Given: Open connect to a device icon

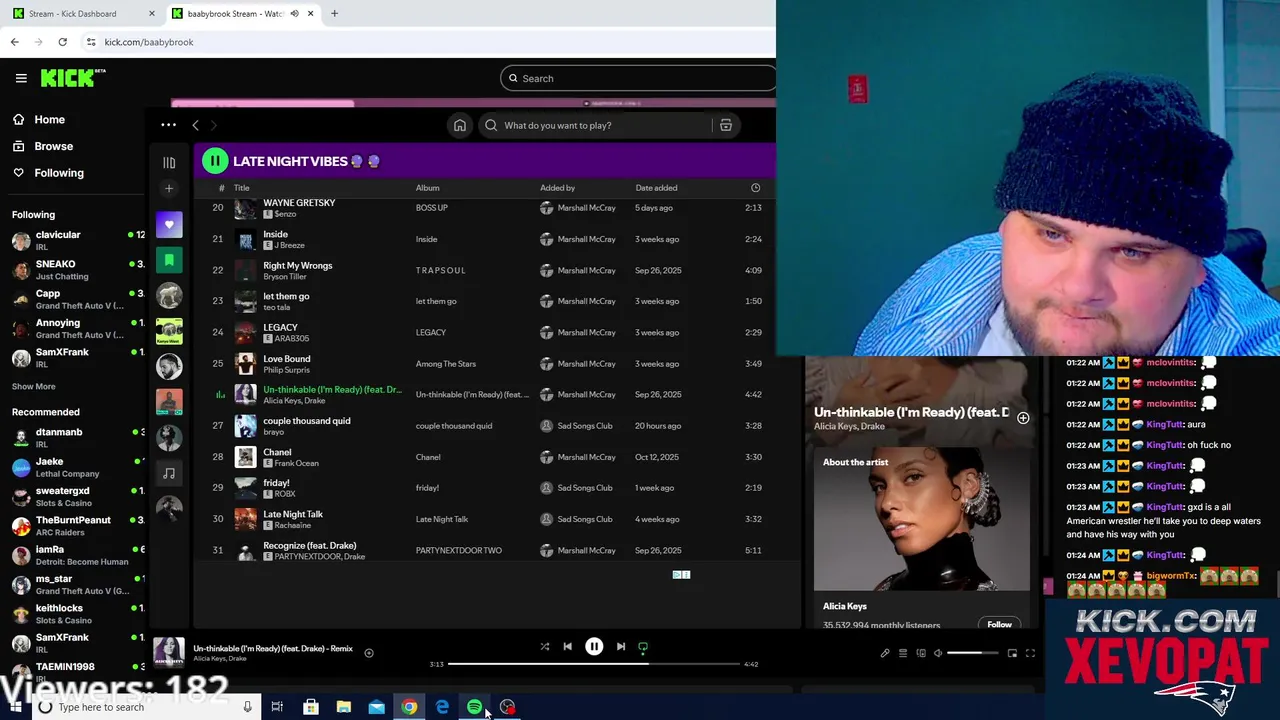Looking at the screenshot, I should click(921, 653).
